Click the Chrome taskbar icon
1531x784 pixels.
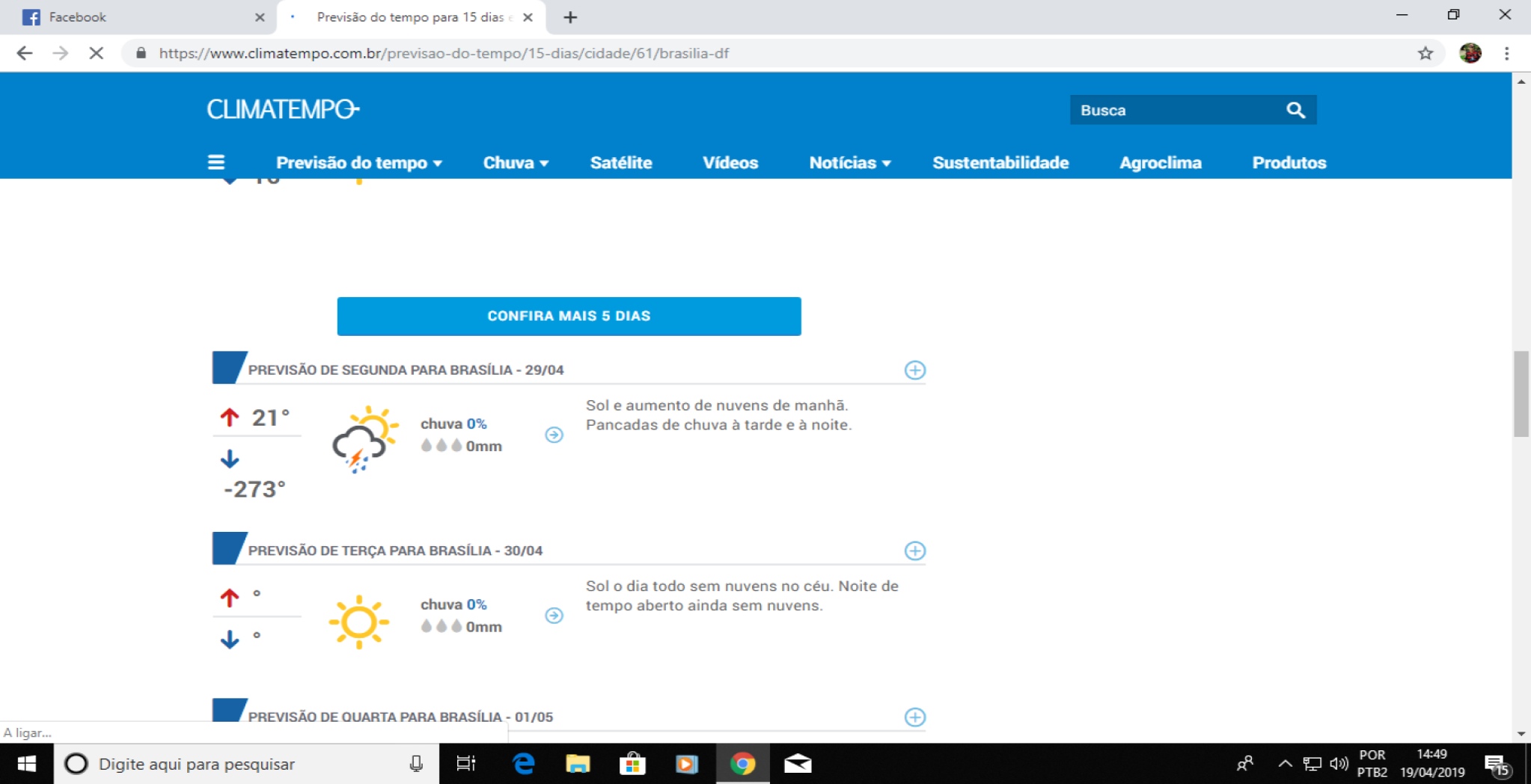pyautogui.click(x=742, y=764)
